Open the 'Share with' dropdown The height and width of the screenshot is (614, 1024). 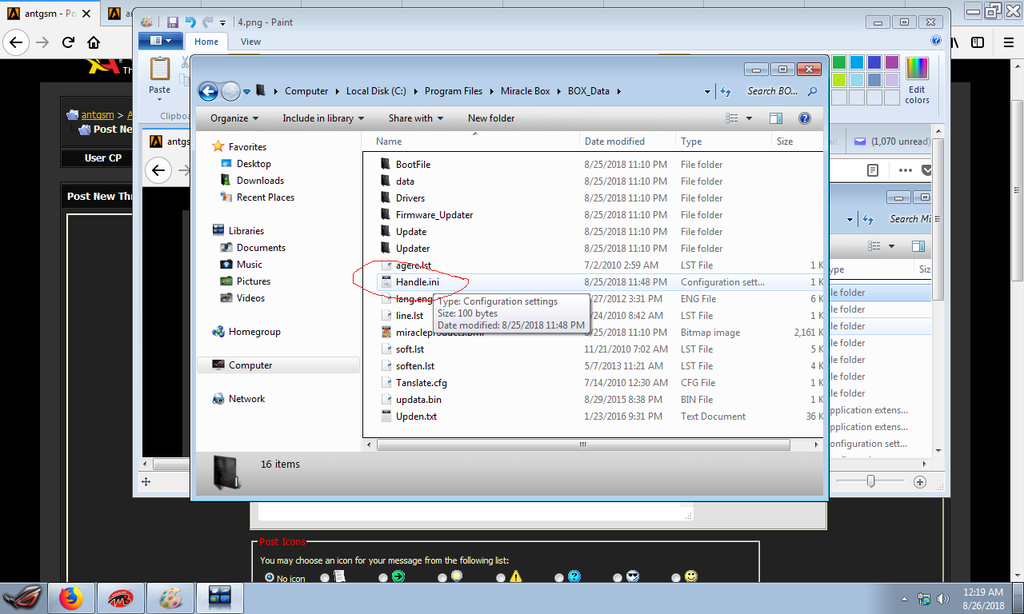tap(415, 118)
